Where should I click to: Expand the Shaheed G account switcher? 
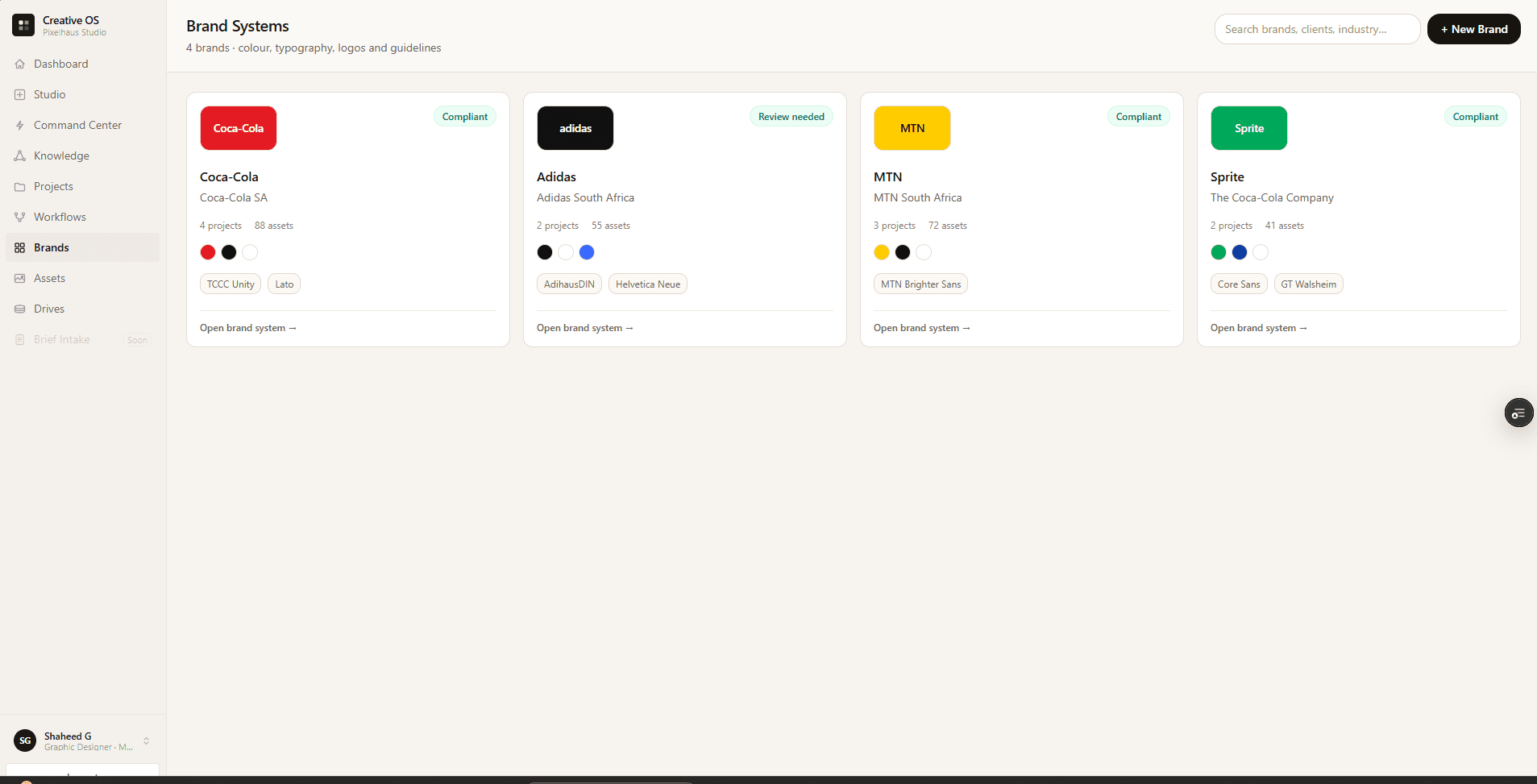146,740
